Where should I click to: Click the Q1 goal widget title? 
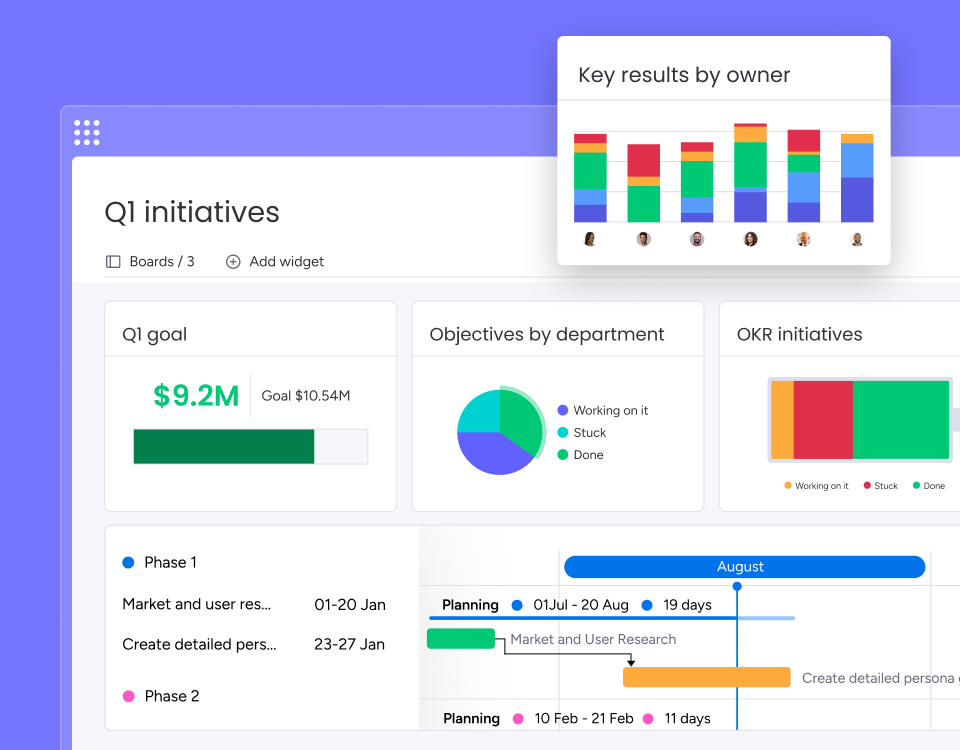(155, 334)
